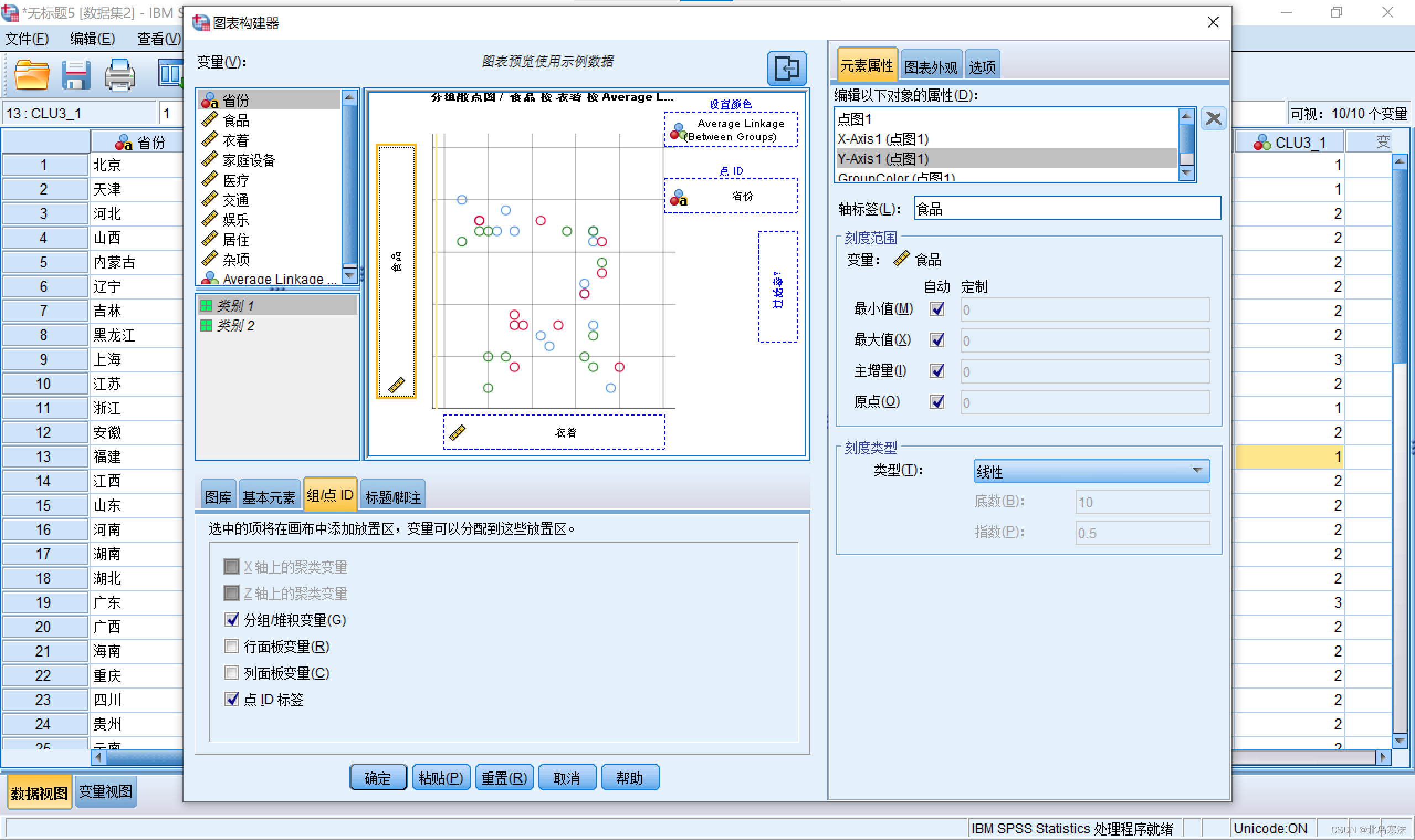This screenshot has height=840, width=1415.
Task: Click the 轴标签 input field
Action: pos(1067,209)
